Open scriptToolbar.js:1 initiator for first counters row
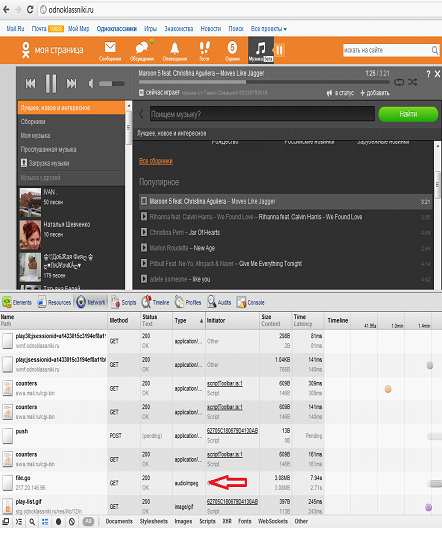Image resolution: width=442 pixels, height=539 pixels. pos(225,384)
